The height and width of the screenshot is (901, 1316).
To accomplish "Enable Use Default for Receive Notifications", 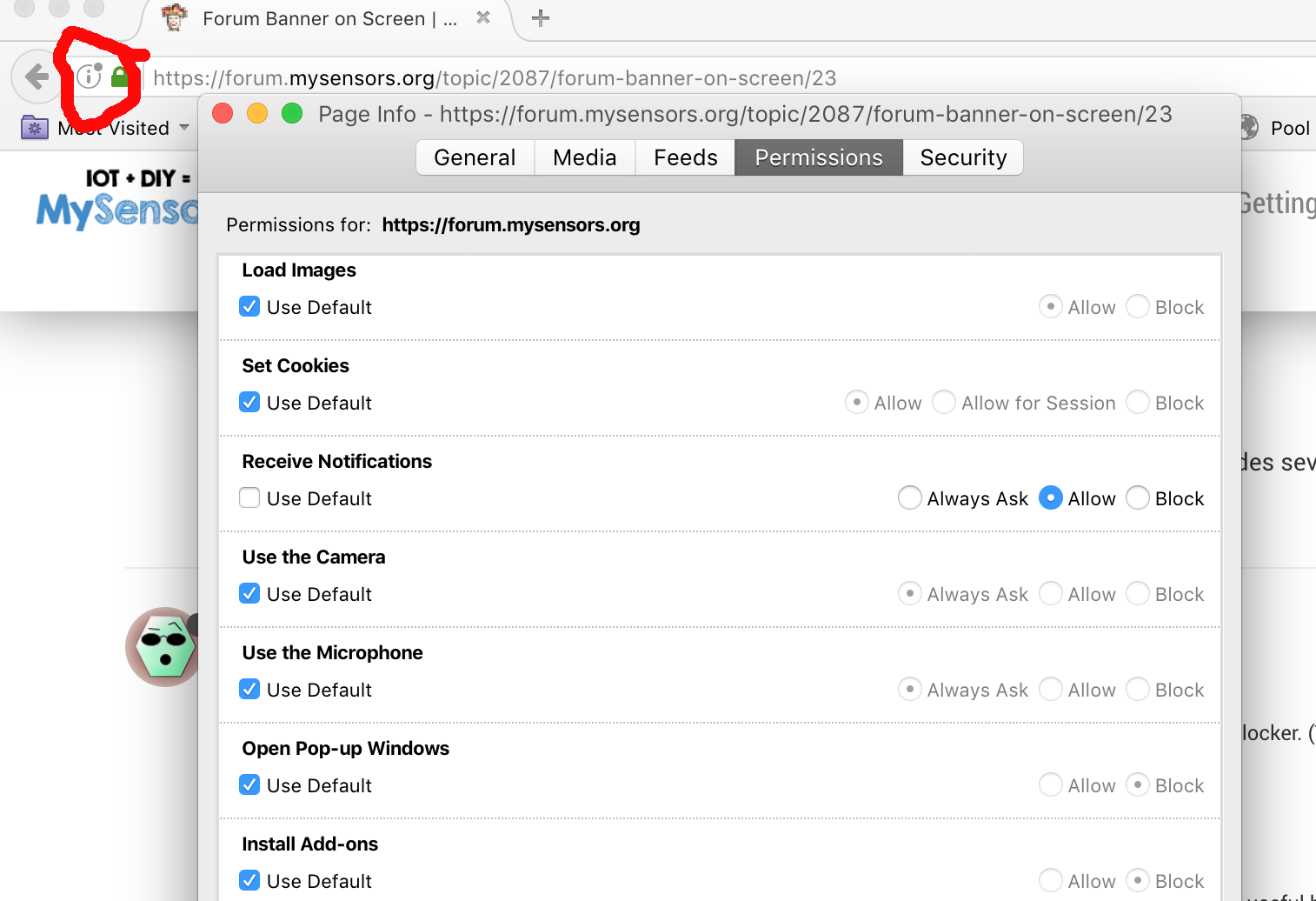I will point(249,498).
